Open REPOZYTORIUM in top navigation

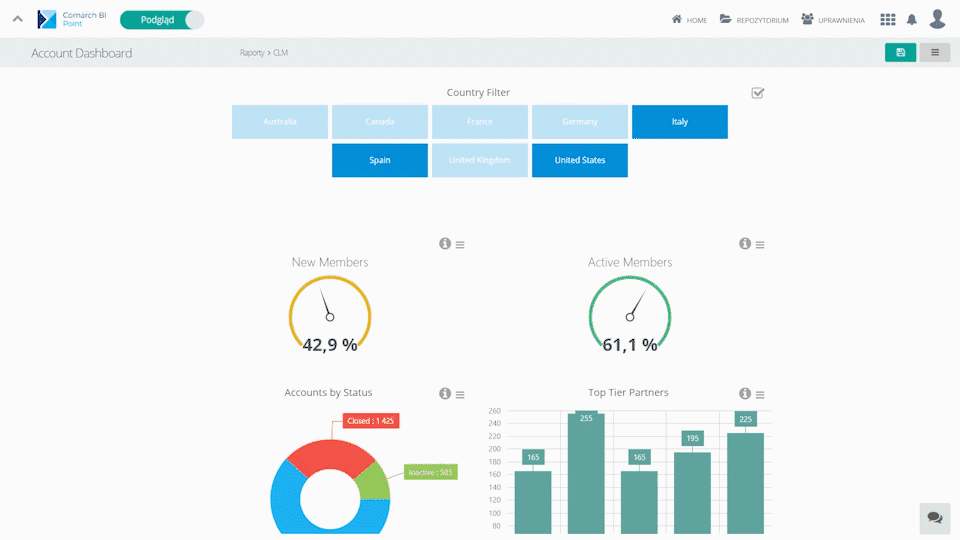754,20
